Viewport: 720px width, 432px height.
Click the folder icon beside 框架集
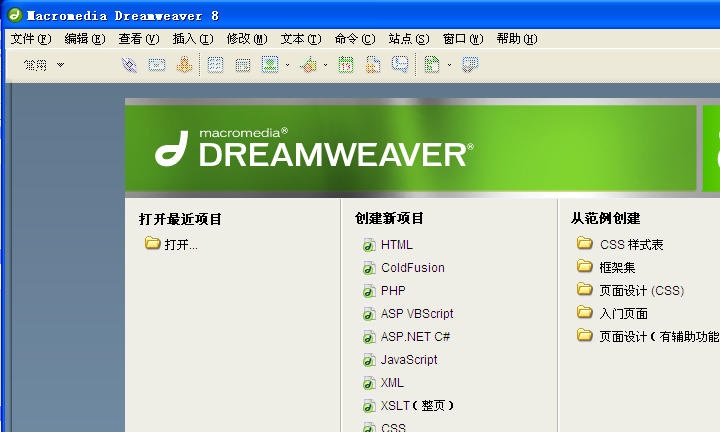pos(585,266)
